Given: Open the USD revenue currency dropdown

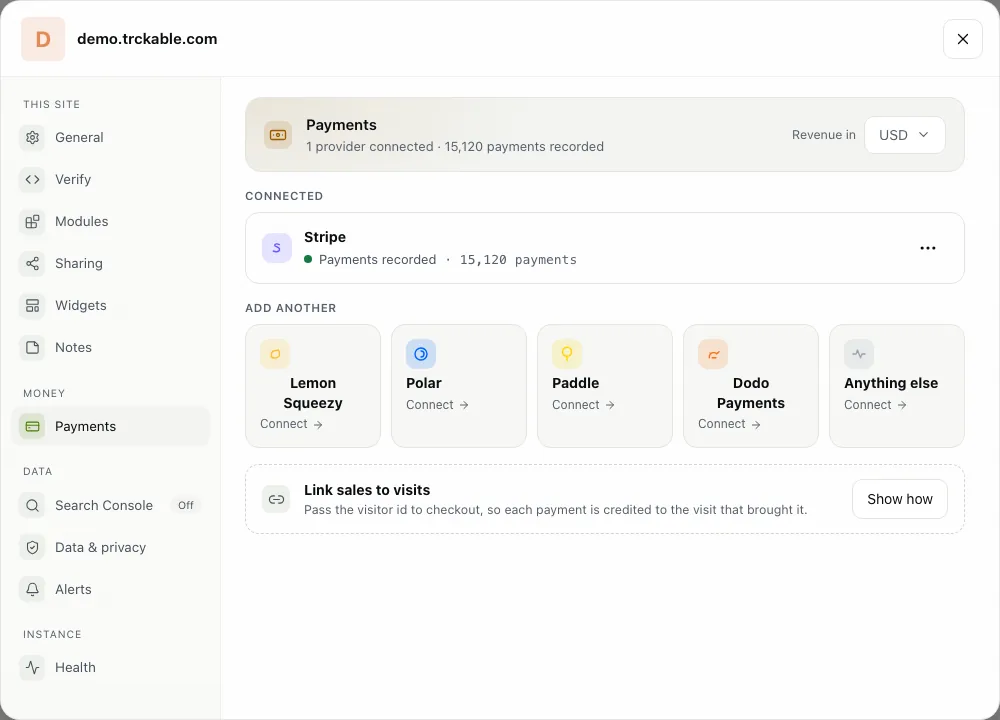Looking at the screenshot, I should tap(904, 135).
